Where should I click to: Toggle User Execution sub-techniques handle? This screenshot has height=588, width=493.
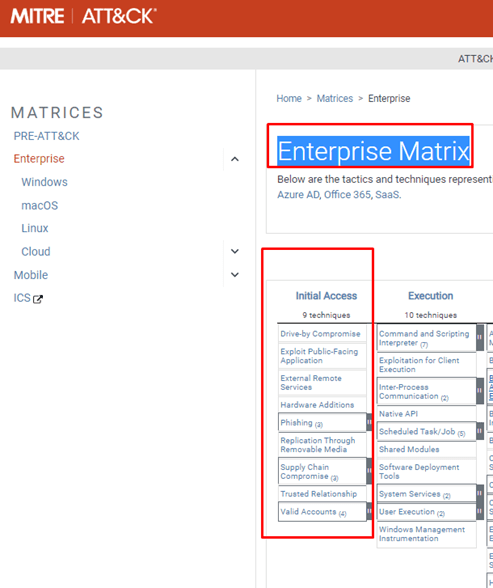coord(480,511)
